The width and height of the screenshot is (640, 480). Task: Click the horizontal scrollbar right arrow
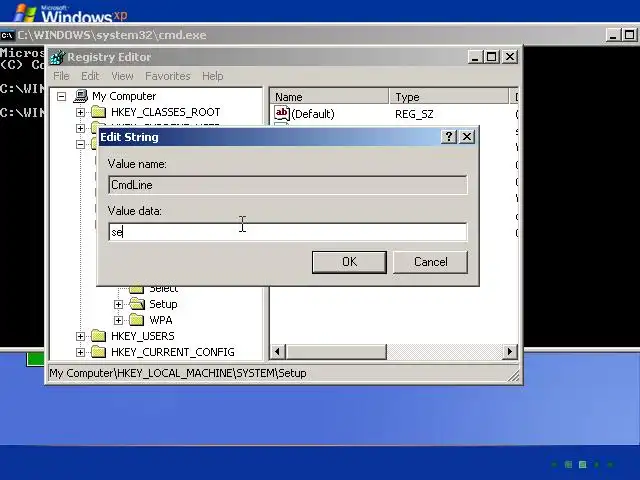click(x=509, y=351)
